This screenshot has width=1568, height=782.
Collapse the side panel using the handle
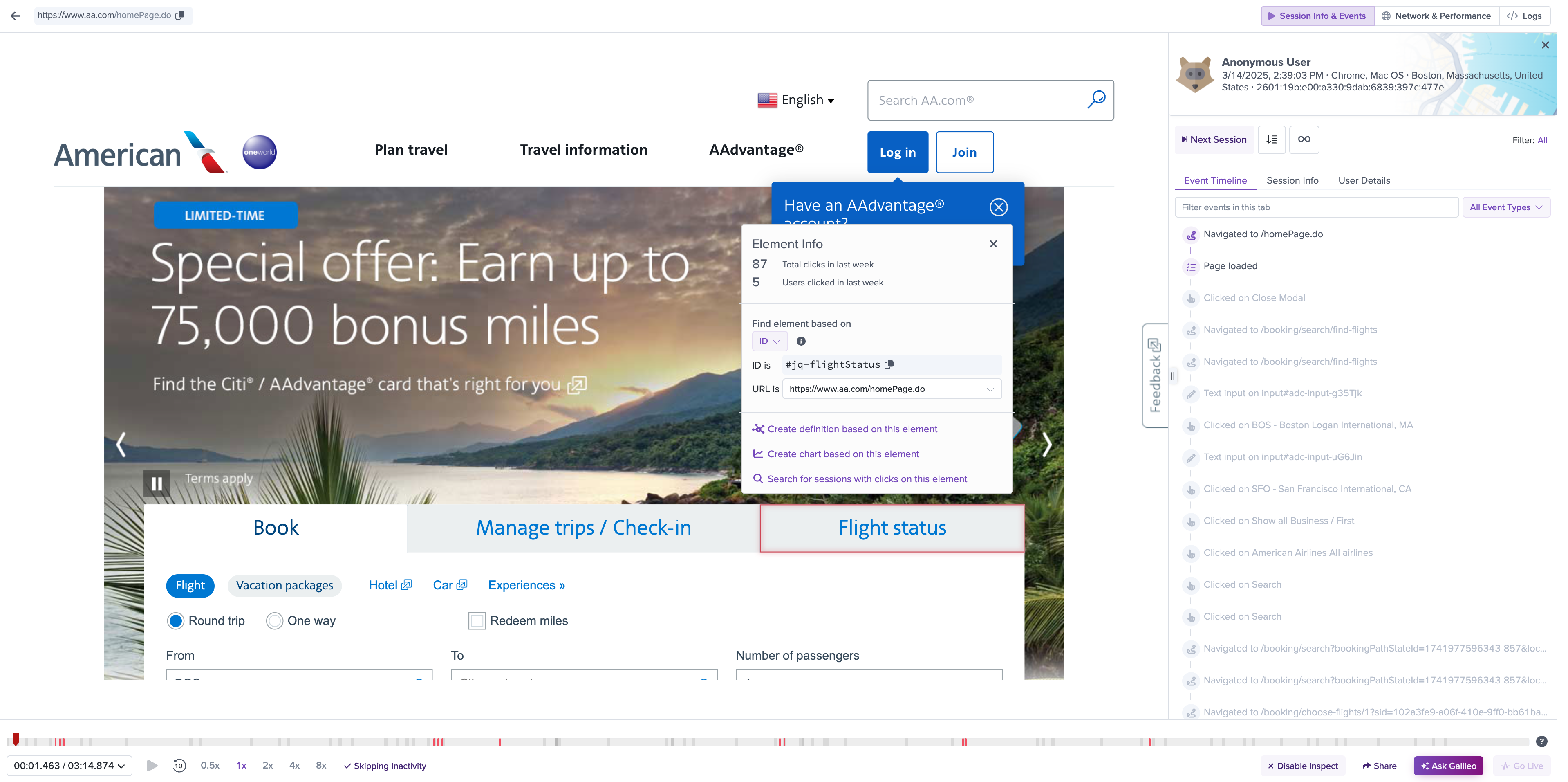[x=1172, y=376]
